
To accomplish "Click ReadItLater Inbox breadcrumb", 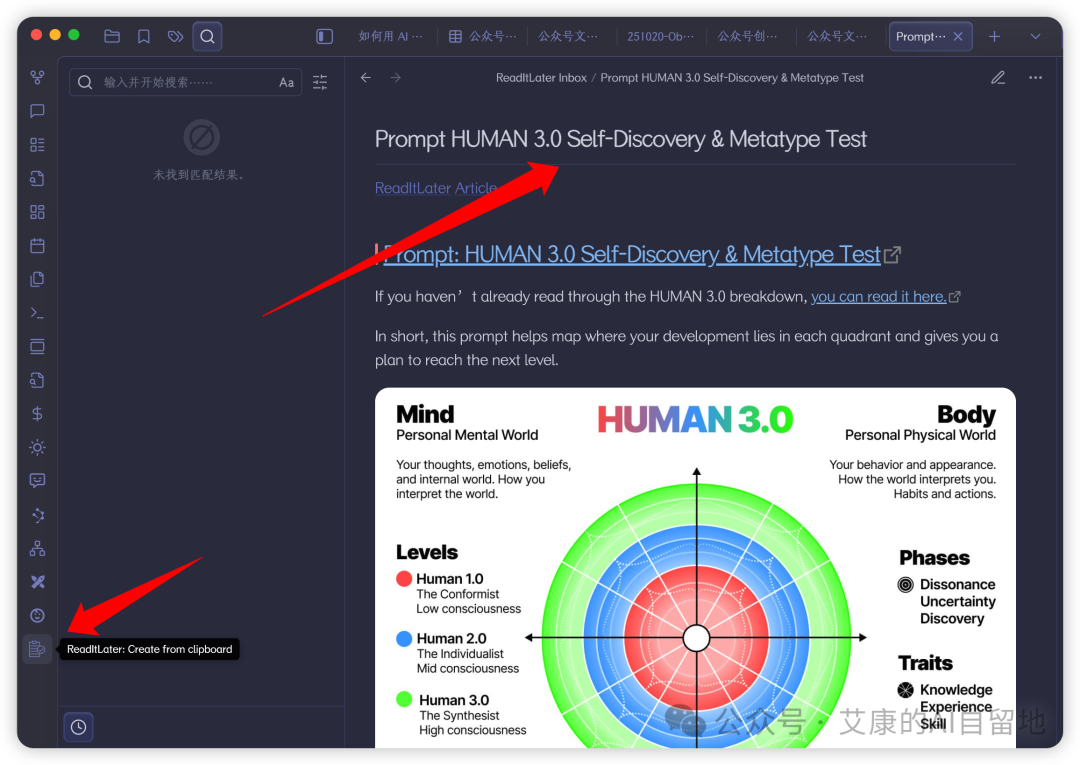I will point(541,78).
